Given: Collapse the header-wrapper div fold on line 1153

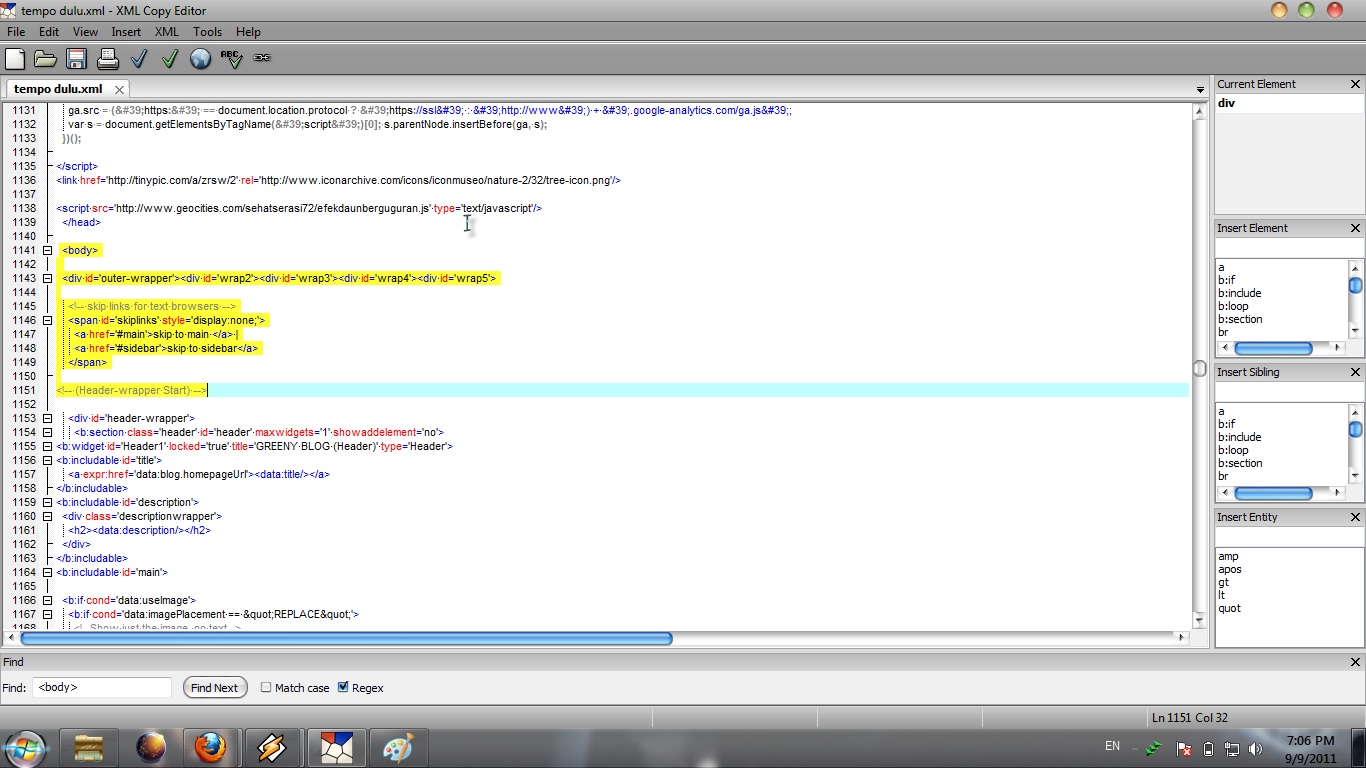Looking at the screenshot, I should [x=47, y=418].
